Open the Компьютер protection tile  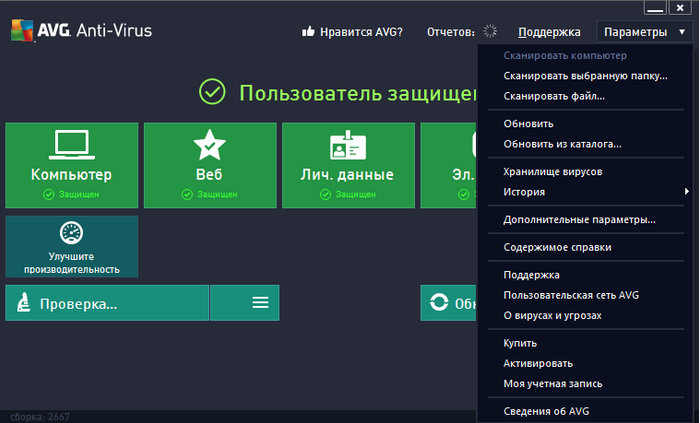[72, 165]
